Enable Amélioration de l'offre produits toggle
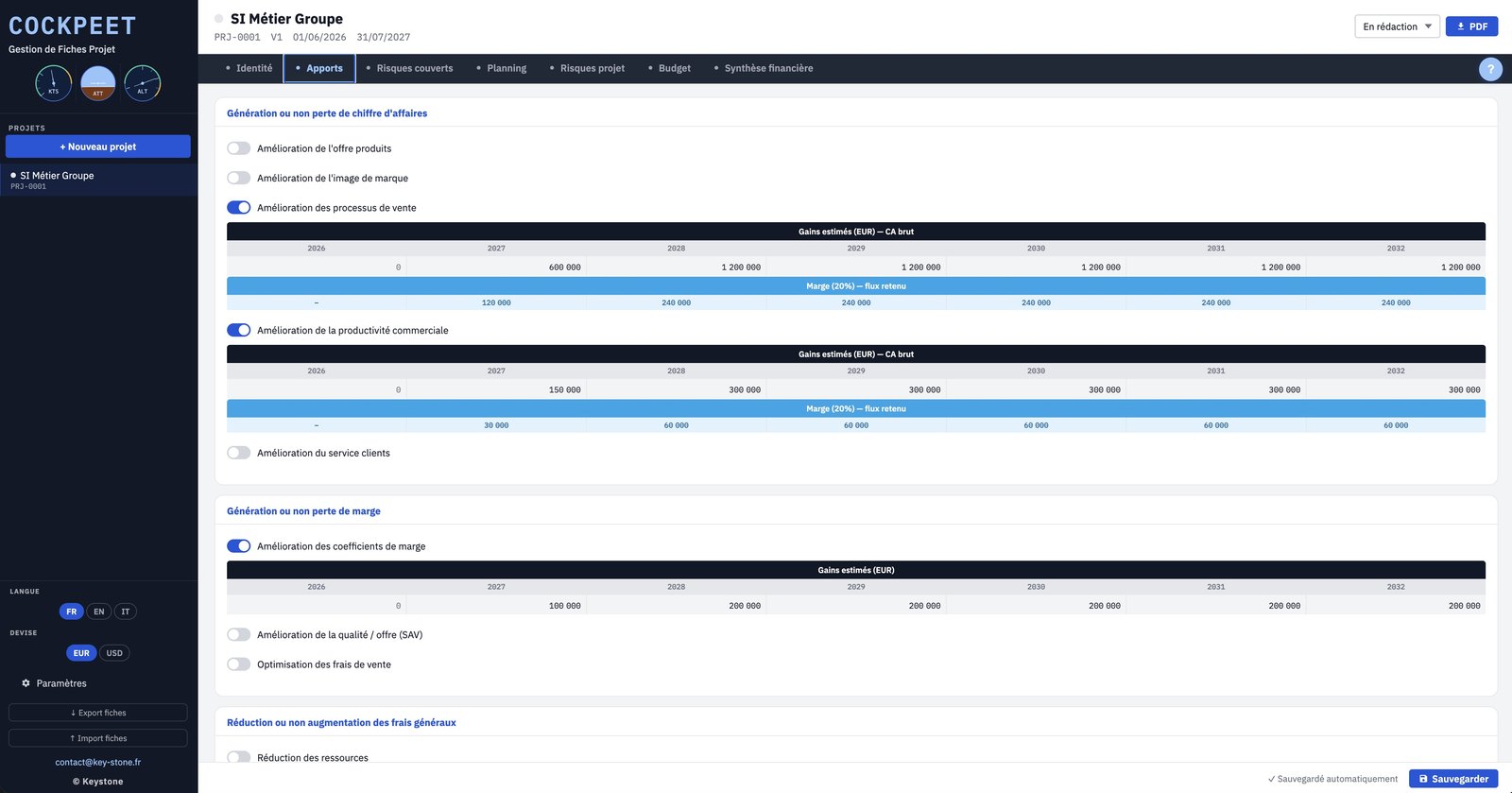 pos(239,148)
